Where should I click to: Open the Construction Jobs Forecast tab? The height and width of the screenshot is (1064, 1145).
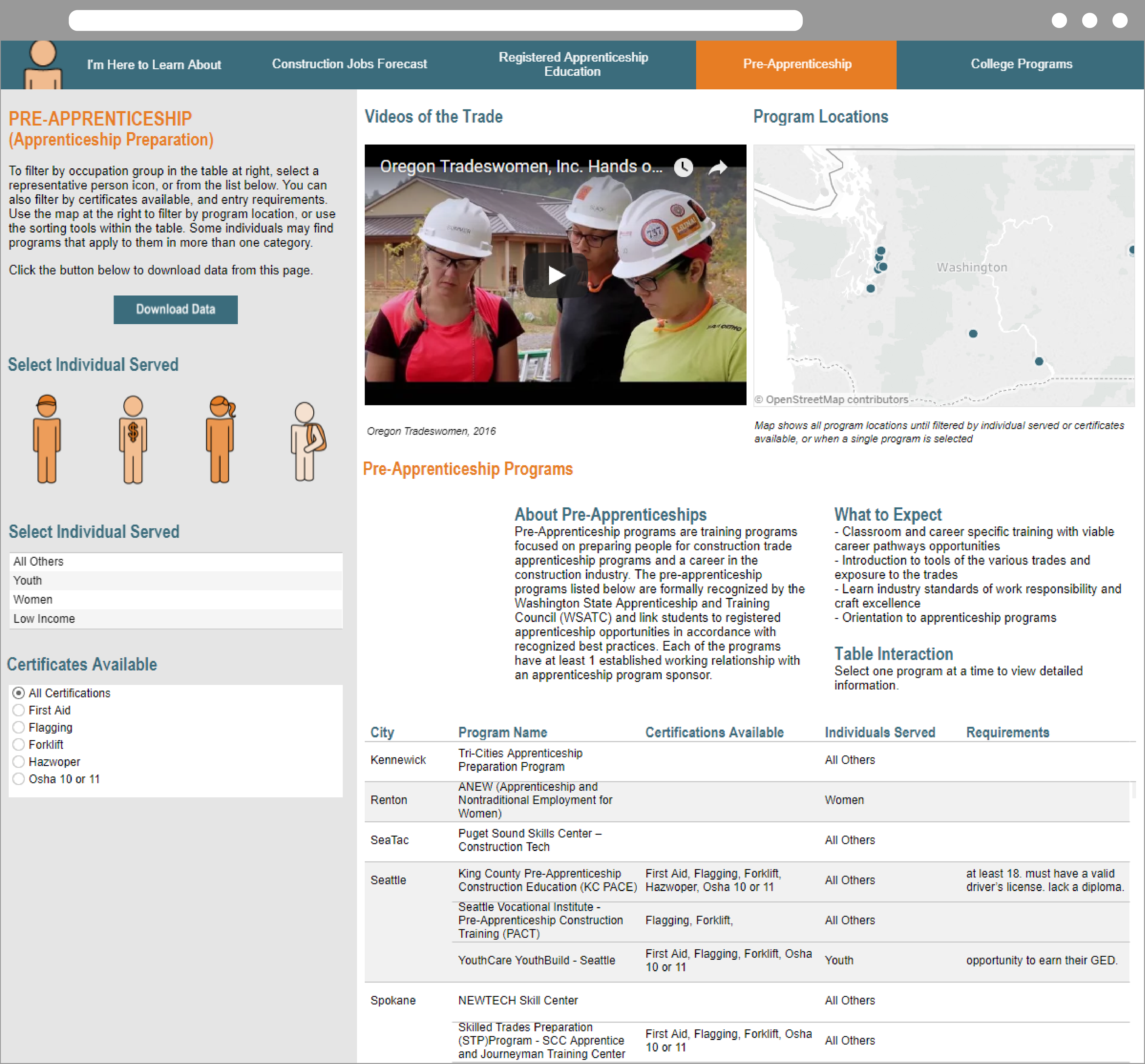[349, 64]
